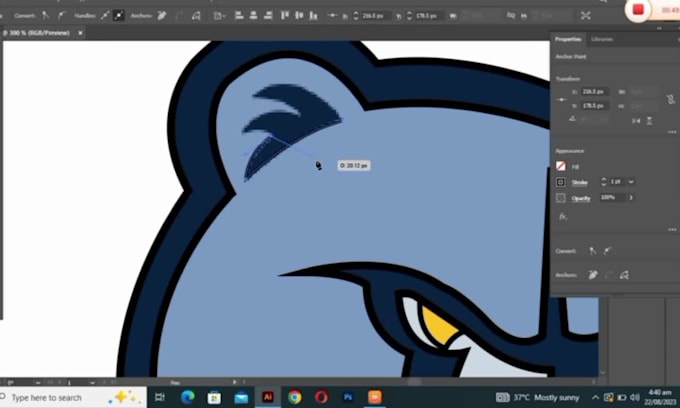Open Mail app from taskbar
Image resolution: width=680 pixels, height=408 pixels.
click(241, 397)
